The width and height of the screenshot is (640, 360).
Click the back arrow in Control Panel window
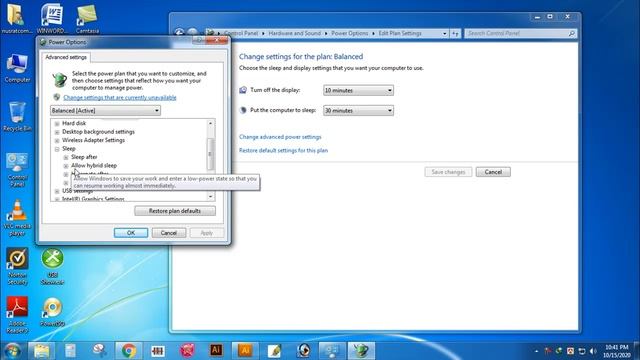(179, 33)
